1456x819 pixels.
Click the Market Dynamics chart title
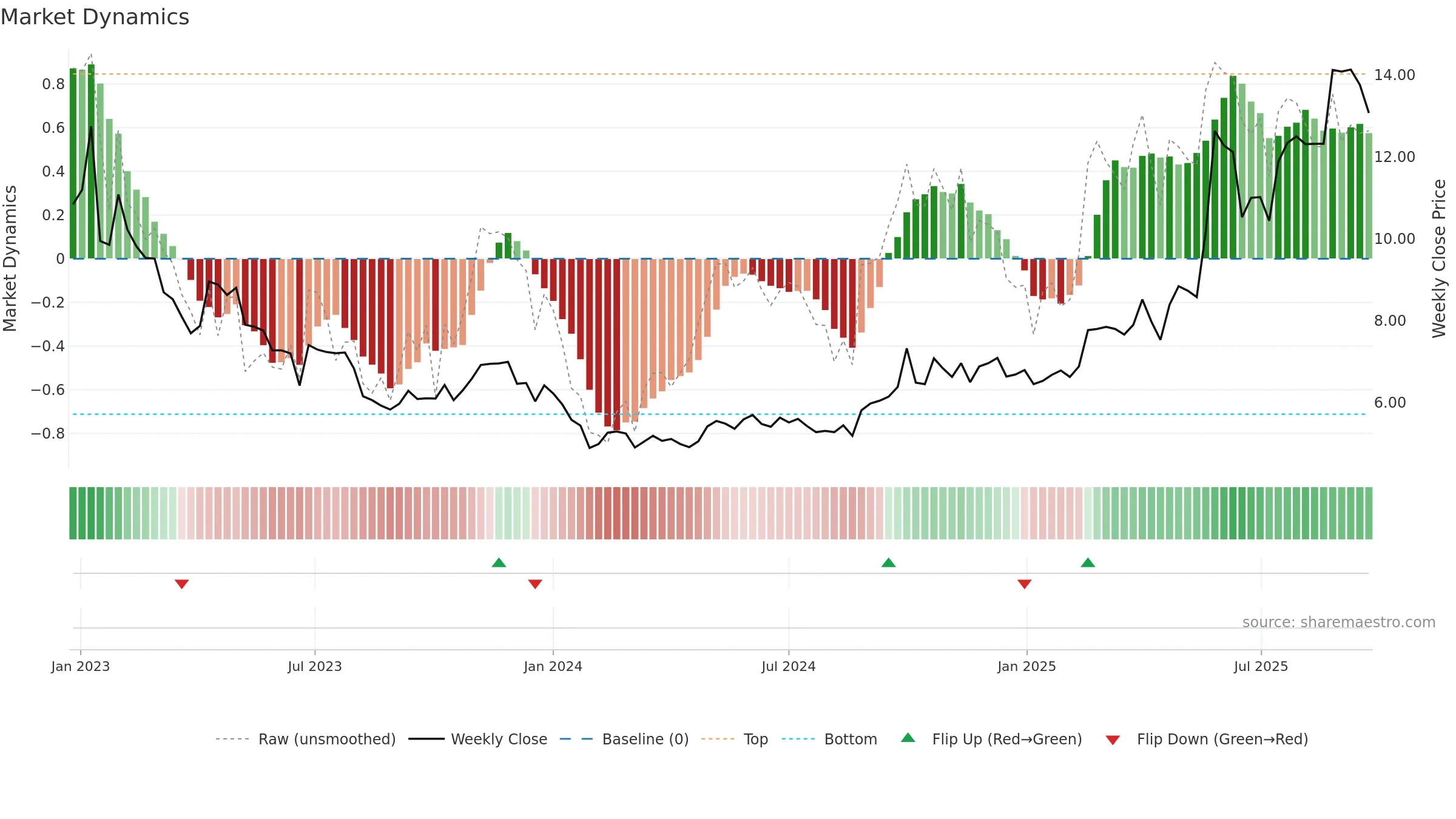[x=95, y=17]
